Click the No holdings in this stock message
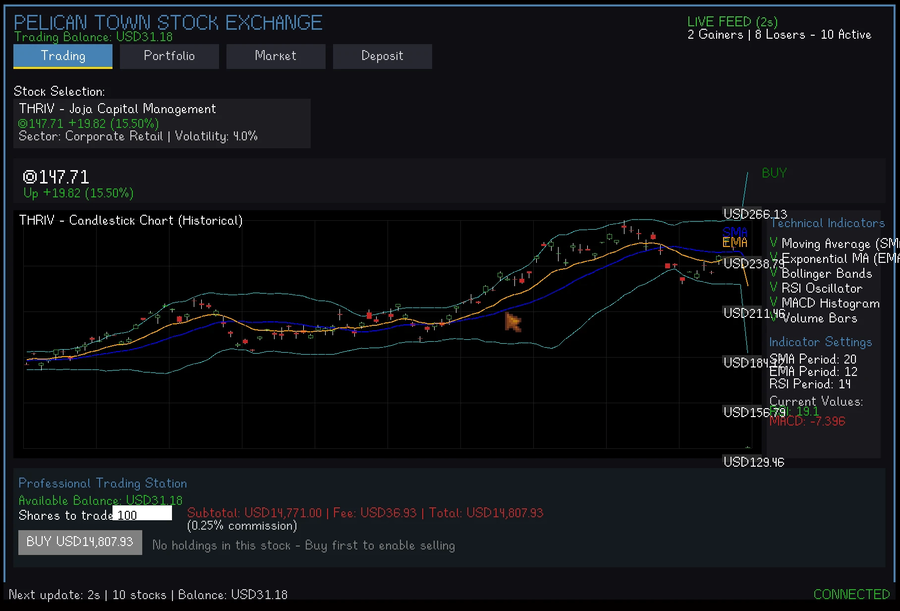Image resolution: width=900 pixels, height=611 pixels. tap(304, 546)
